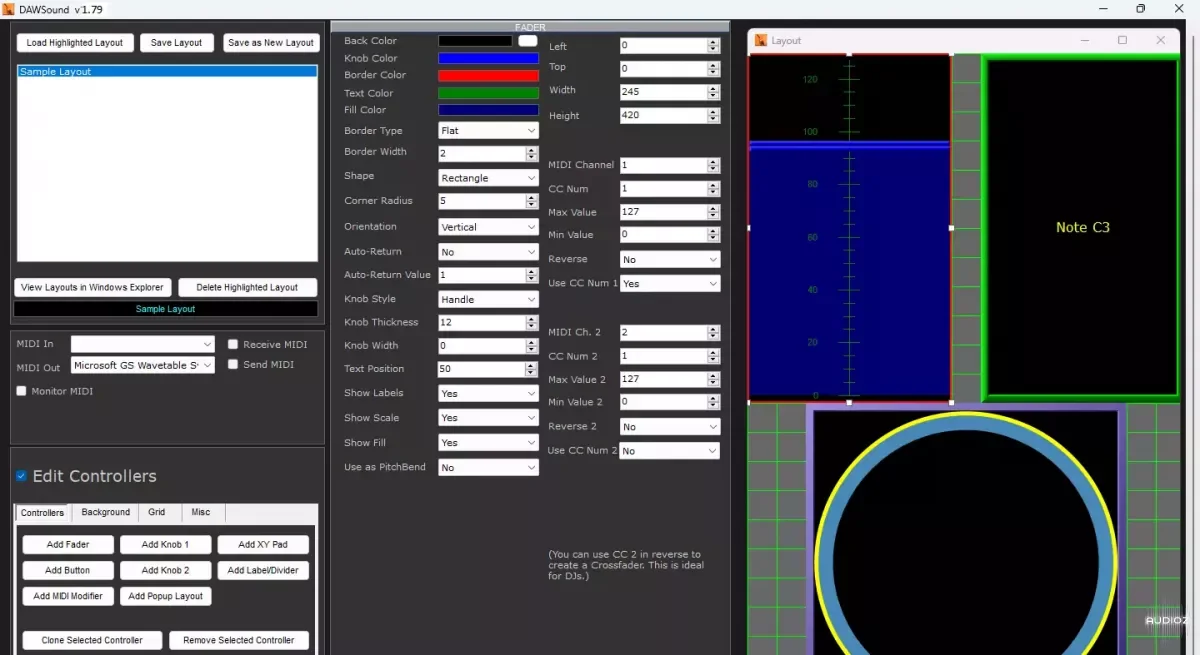Switch to the Controllers tab
The width and height of the screenshot is (1200, 655).
pos(42,512)
